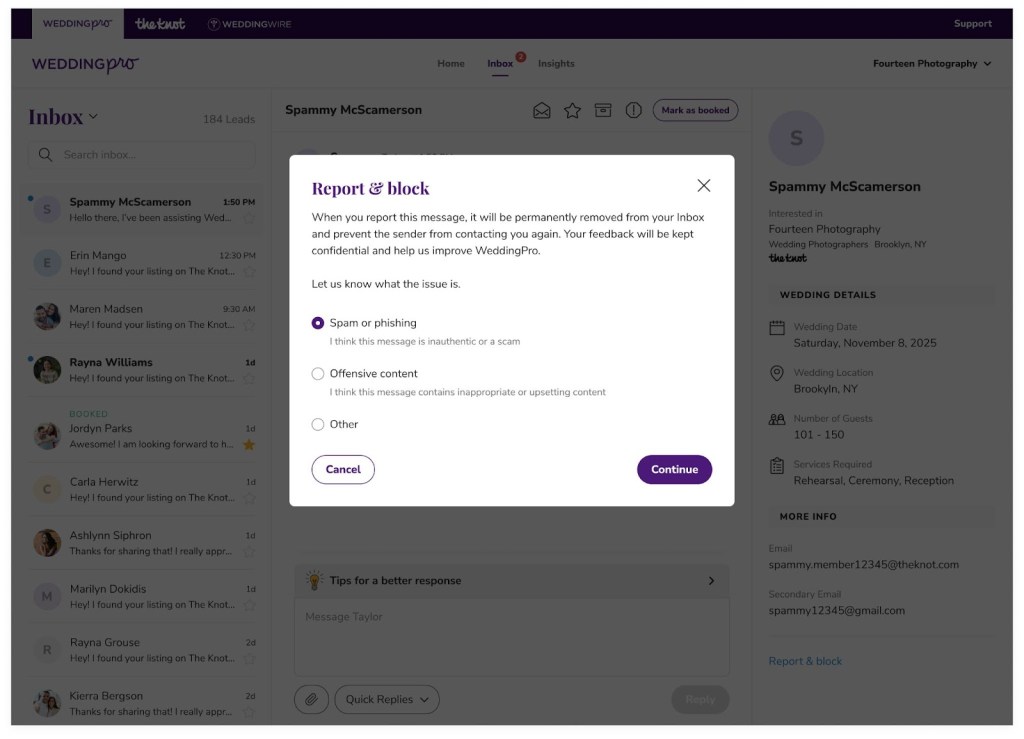1024x739 pixels.
Task: Switch to the Insights tab
Action: click(556, 63)
